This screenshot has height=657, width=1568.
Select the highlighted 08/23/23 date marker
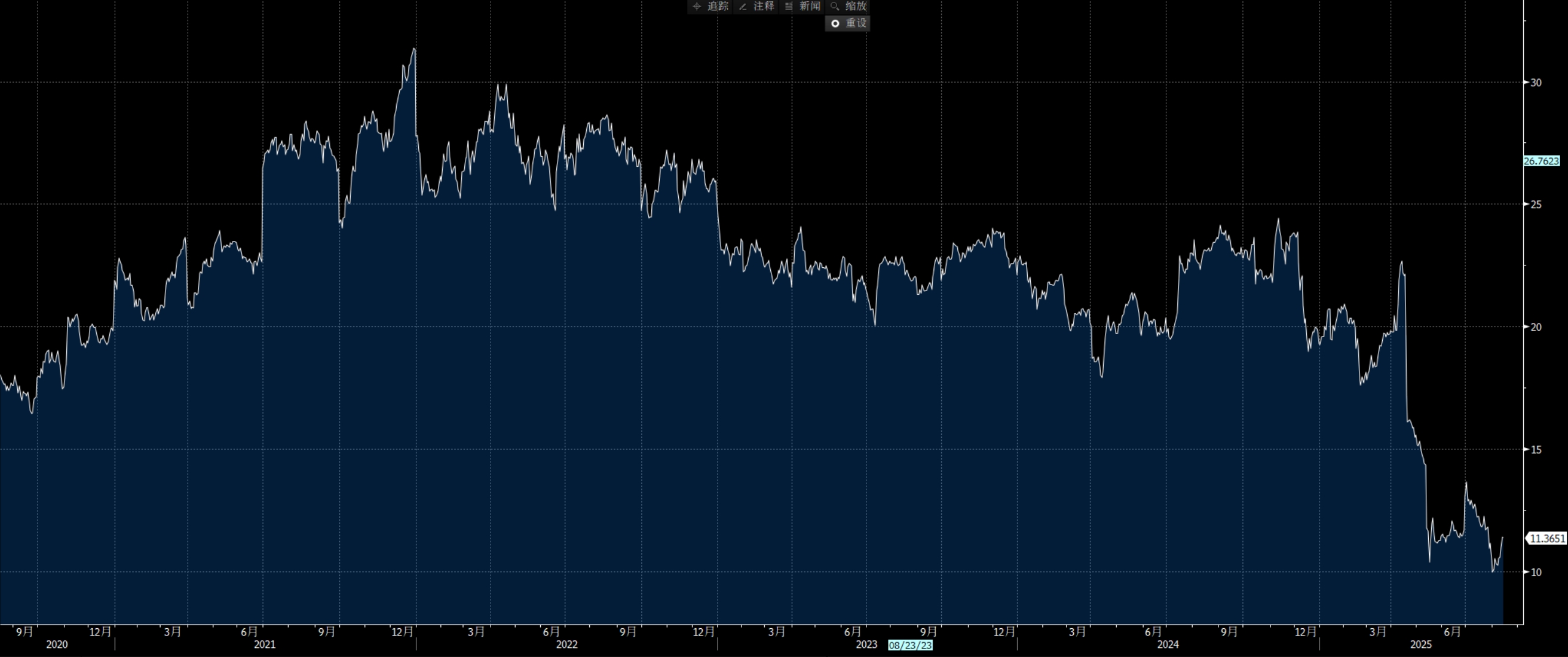[910, 645]
